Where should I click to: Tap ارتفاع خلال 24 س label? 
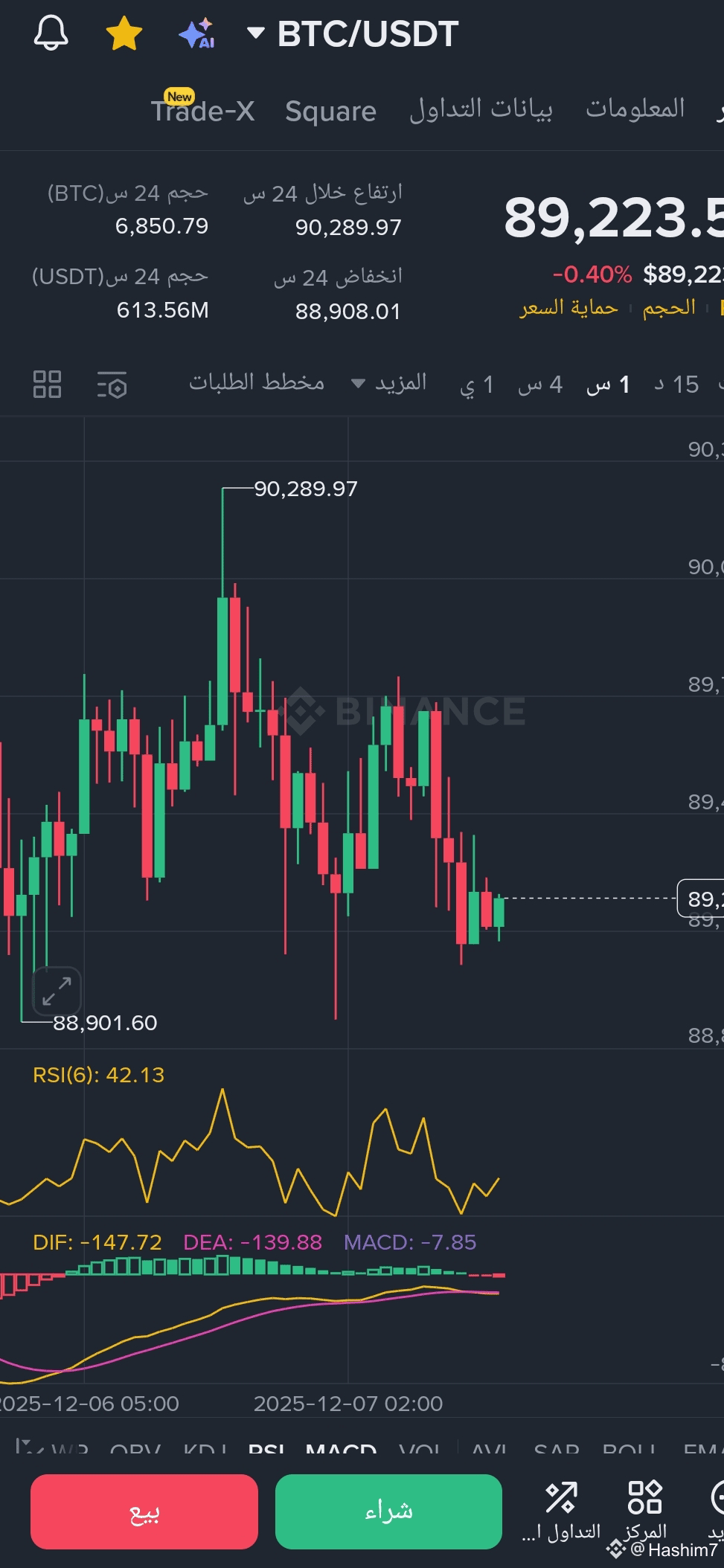[322, 193]
